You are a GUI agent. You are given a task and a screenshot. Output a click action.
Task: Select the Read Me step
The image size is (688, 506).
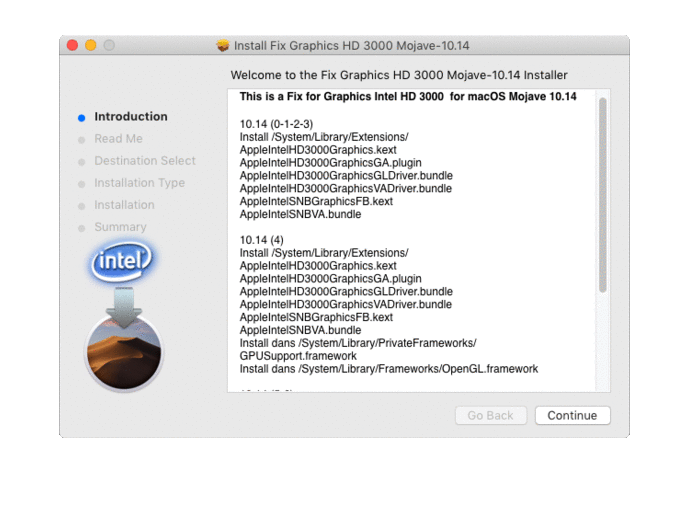click(118, 139)
